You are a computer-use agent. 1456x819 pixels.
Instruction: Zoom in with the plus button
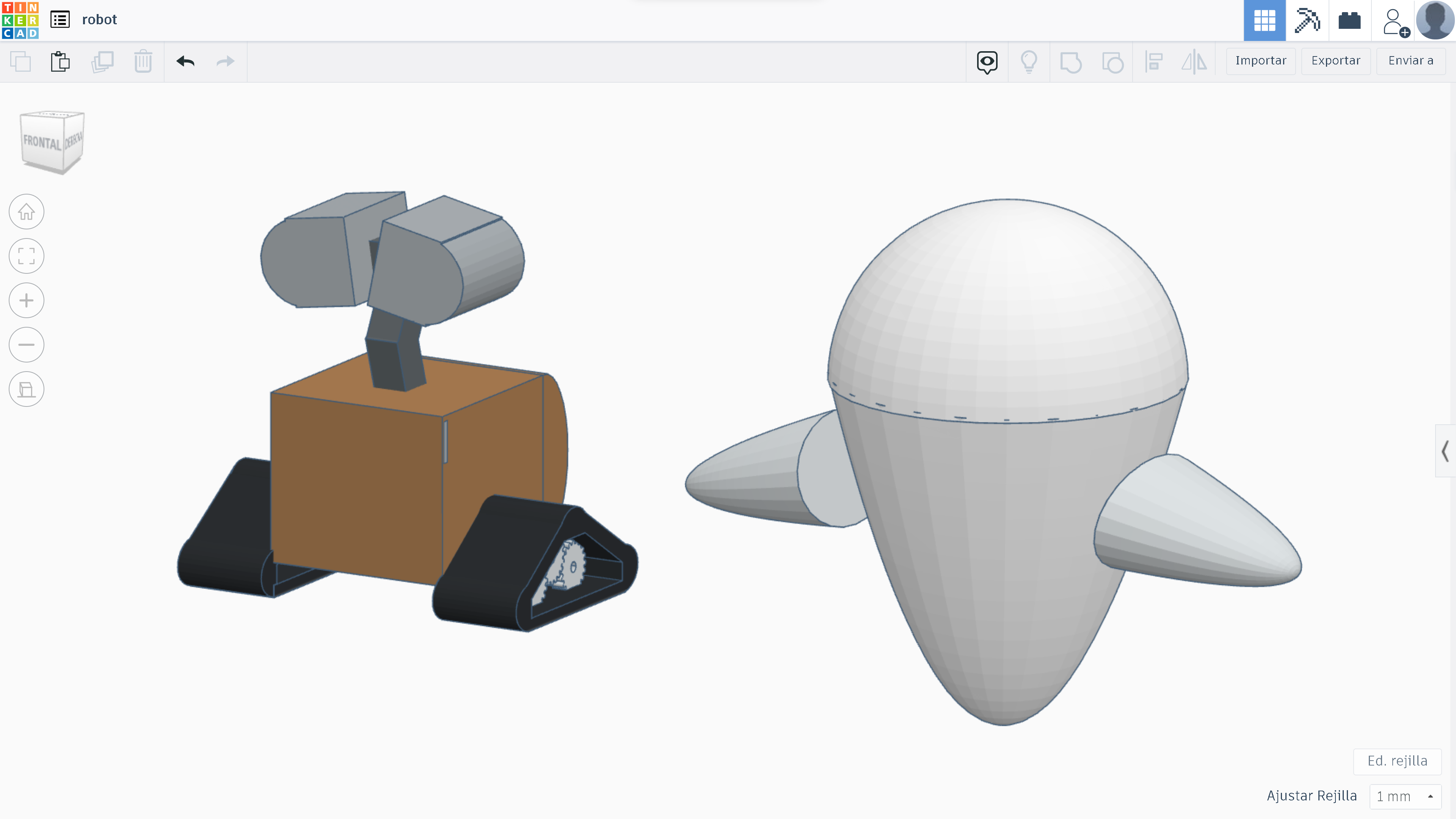27,300
